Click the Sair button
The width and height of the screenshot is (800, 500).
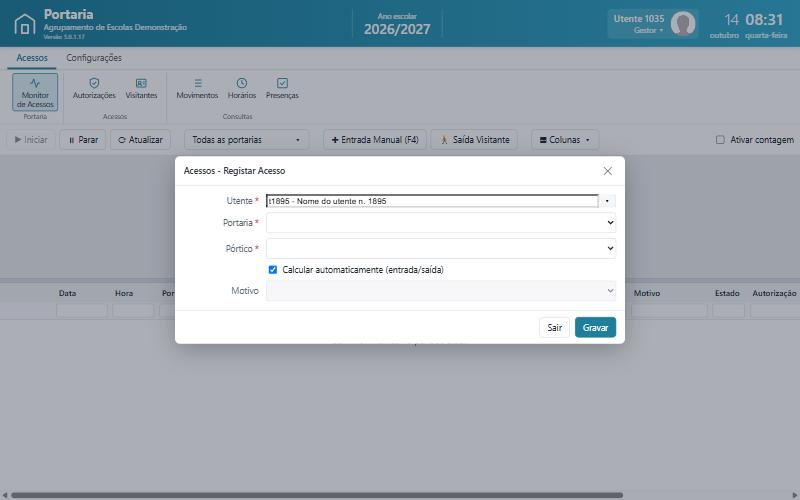coord(555,328)
